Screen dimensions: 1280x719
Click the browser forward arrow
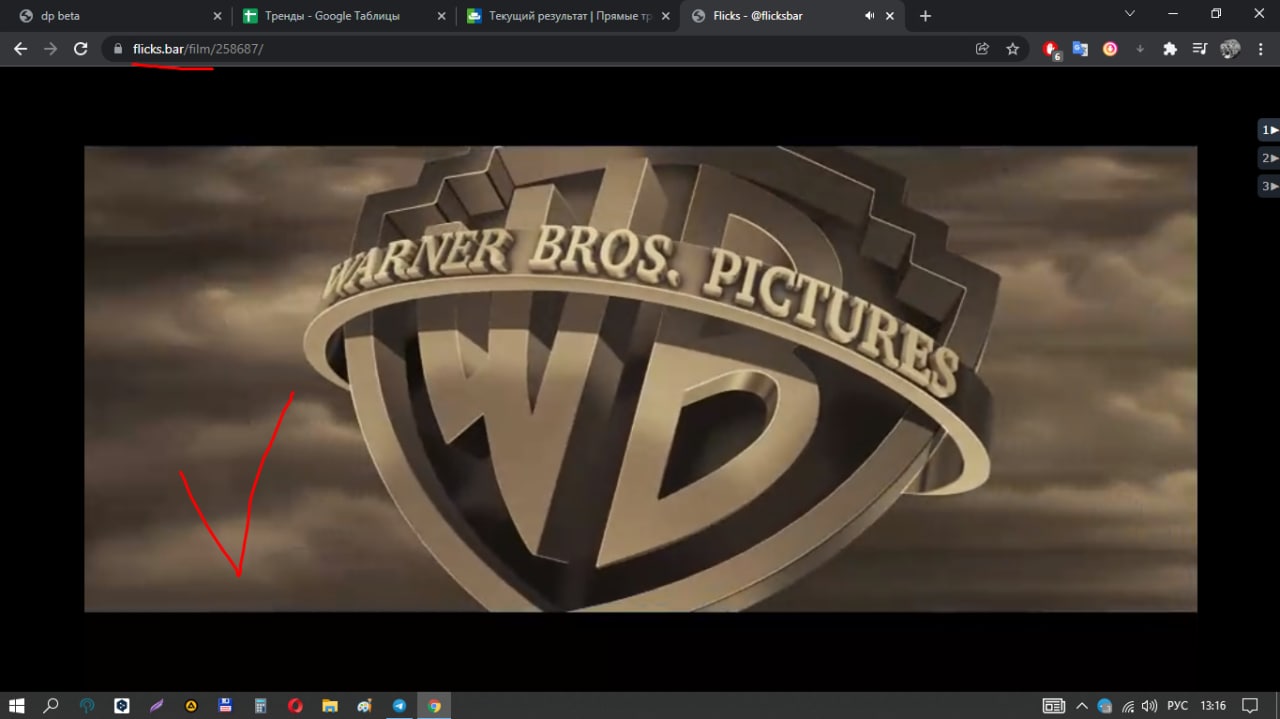tap(50, 48)
